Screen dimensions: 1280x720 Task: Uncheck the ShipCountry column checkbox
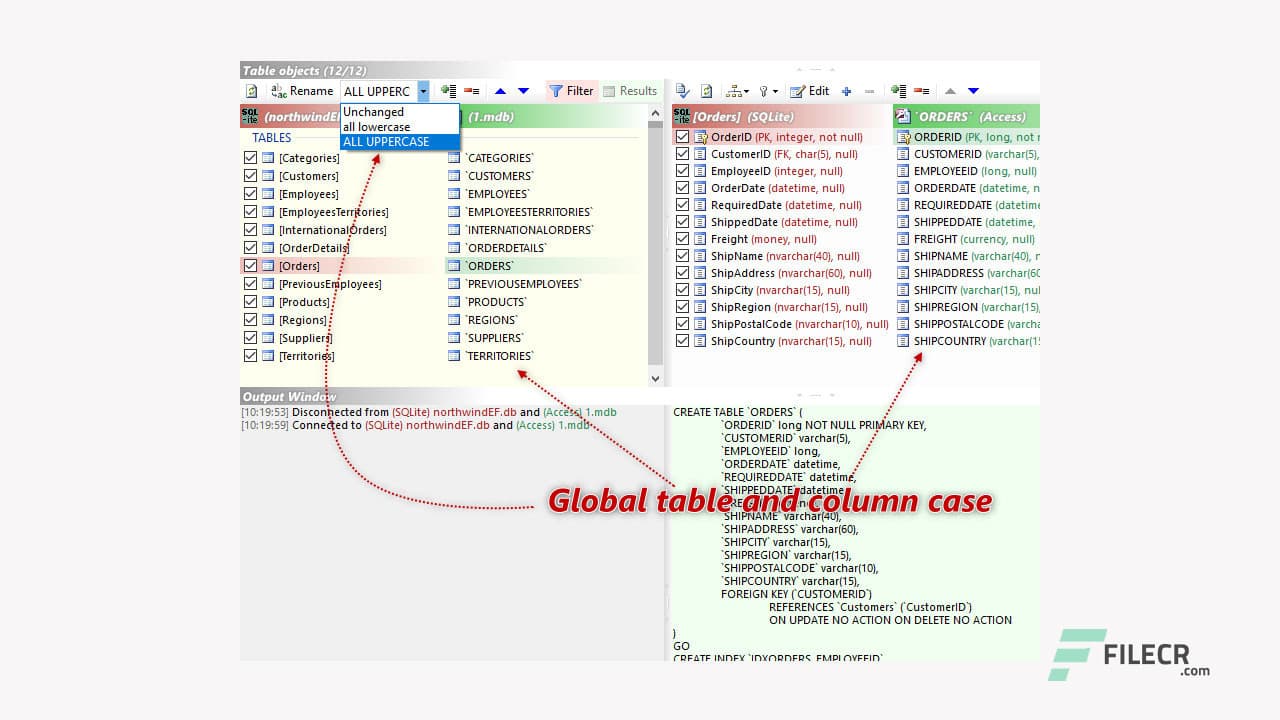[683, 341]
